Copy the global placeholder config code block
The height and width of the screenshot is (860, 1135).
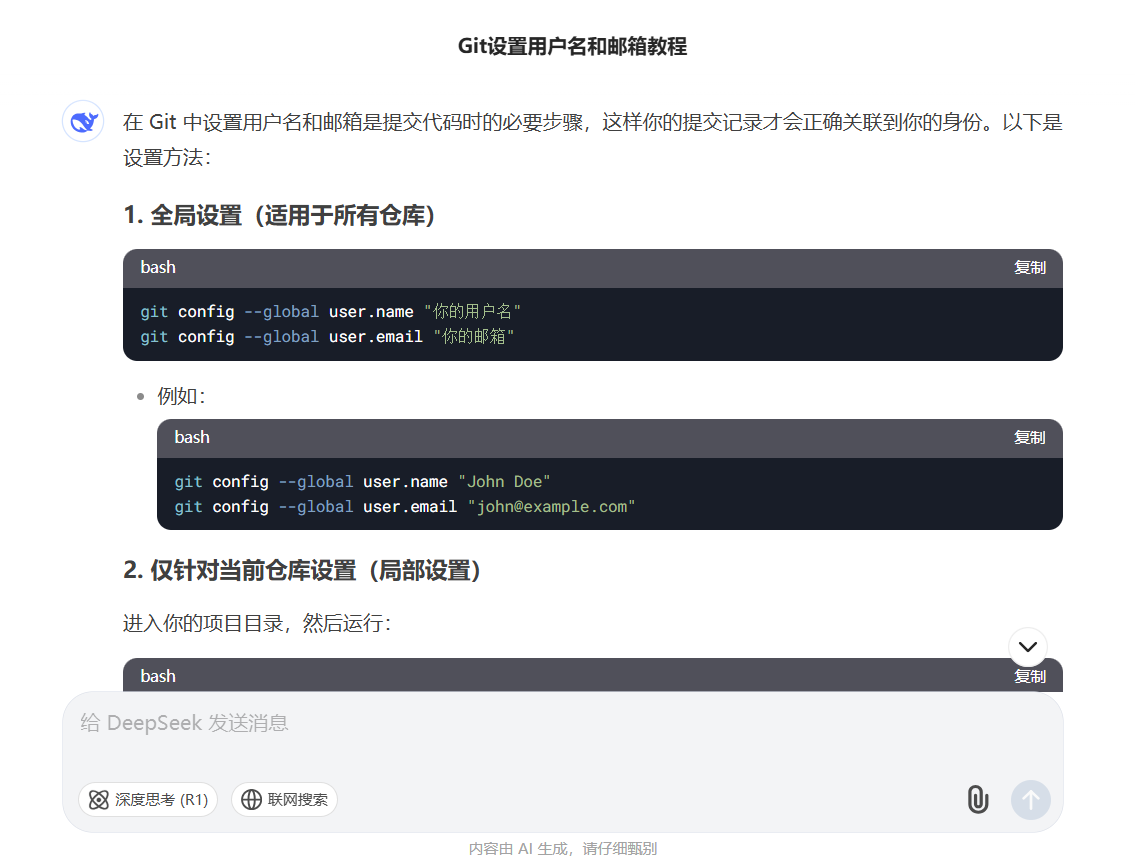1029,268
